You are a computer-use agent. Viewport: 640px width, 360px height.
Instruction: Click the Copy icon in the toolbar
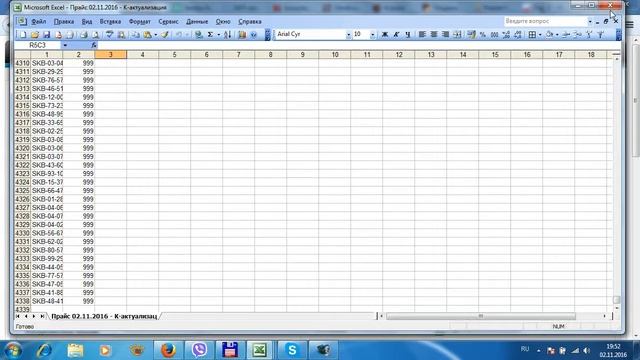(136, 35)
